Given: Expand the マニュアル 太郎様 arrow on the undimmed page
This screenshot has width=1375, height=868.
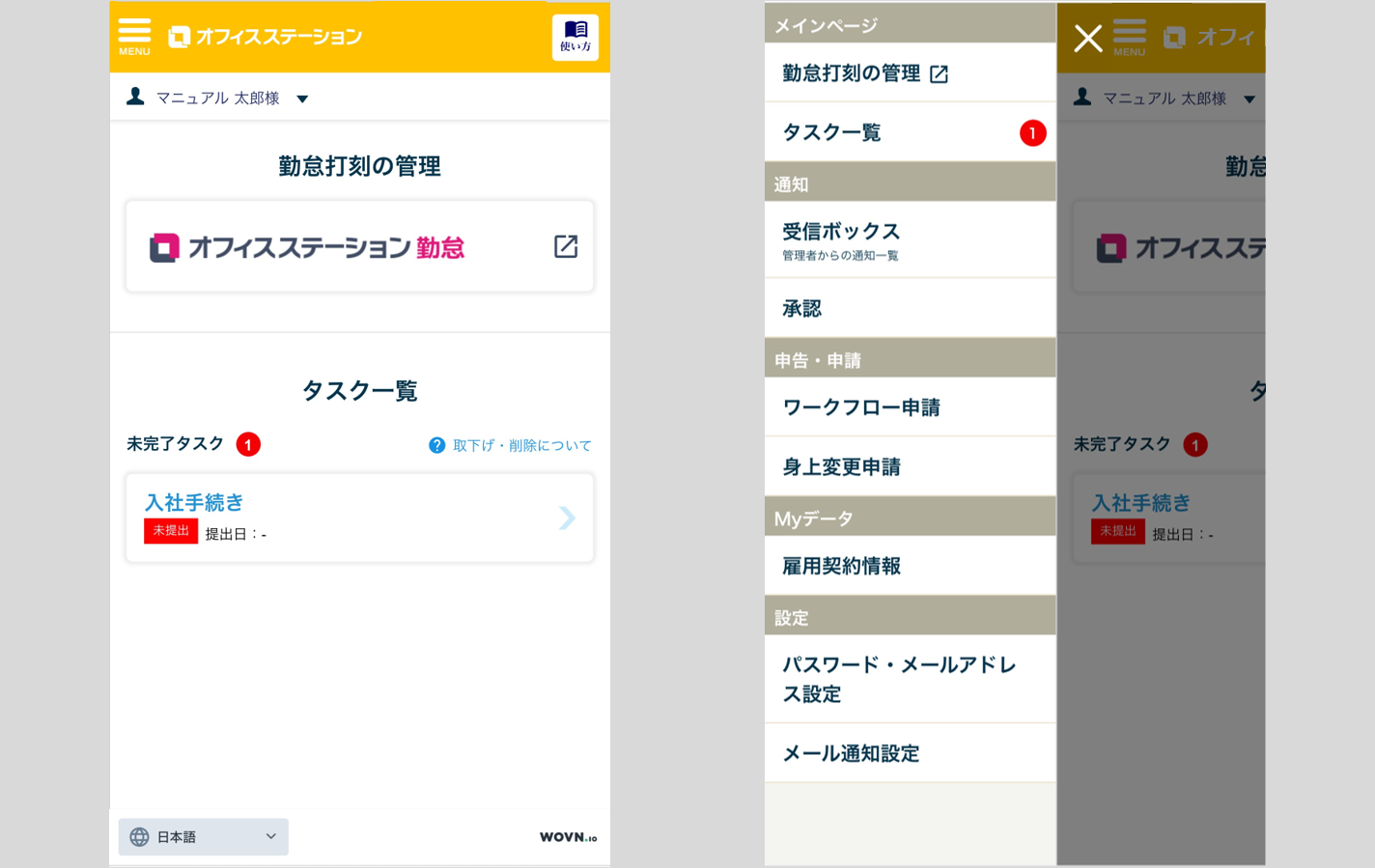Looking at the screenshot, I should (302, 98).
